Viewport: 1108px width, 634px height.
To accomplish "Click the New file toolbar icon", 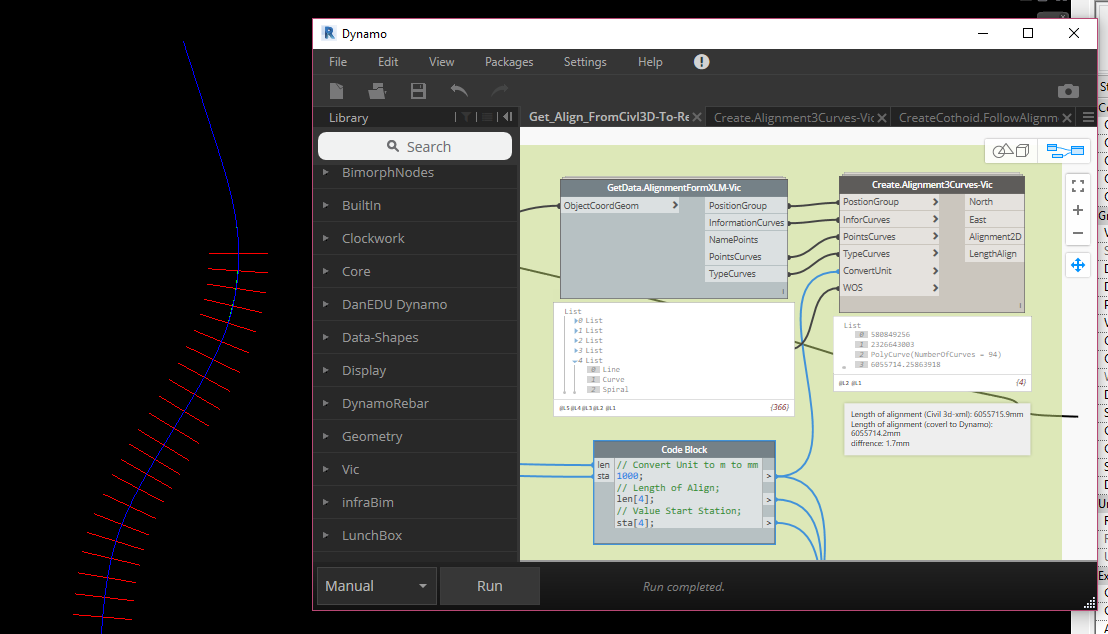I will [336, 90].
